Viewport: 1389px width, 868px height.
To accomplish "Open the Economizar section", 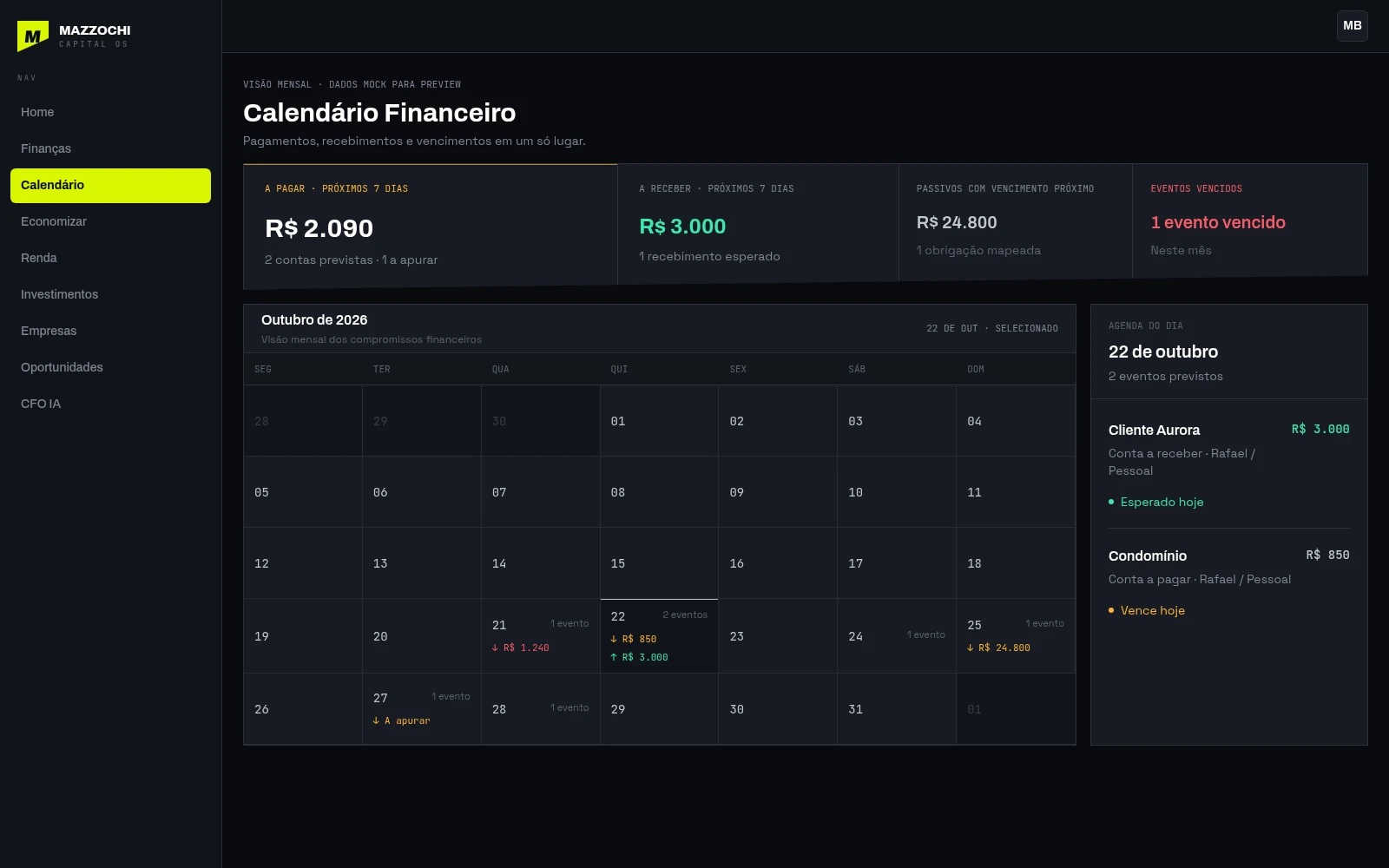I will click(x=110, y=221).
